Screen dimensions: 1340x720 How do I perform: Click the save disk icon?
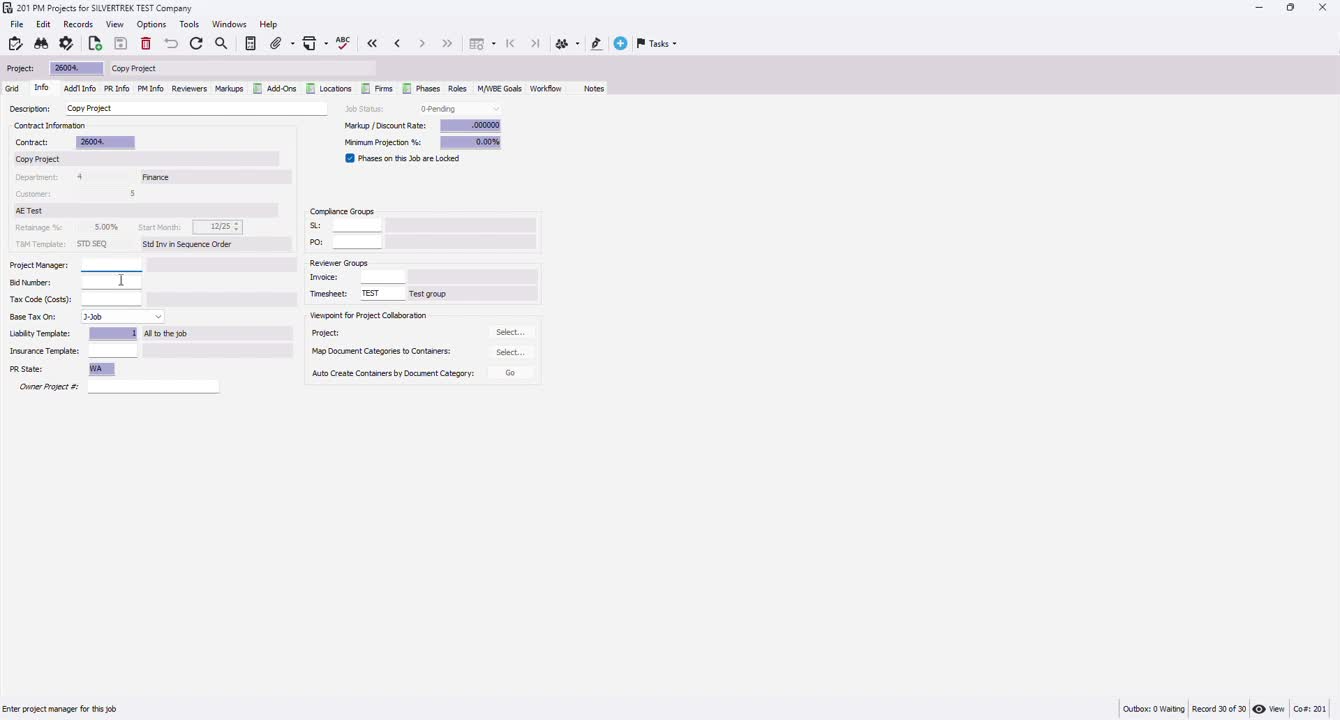tap(120, 44)
